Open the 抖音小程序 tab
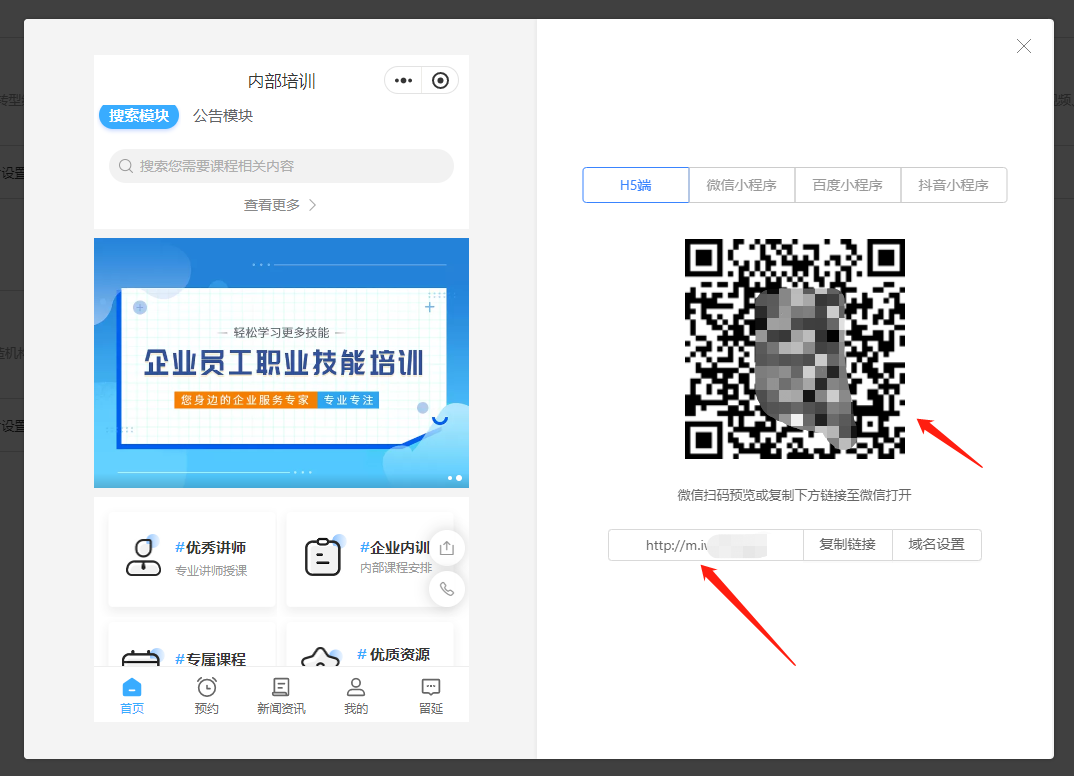 point(954,185)
